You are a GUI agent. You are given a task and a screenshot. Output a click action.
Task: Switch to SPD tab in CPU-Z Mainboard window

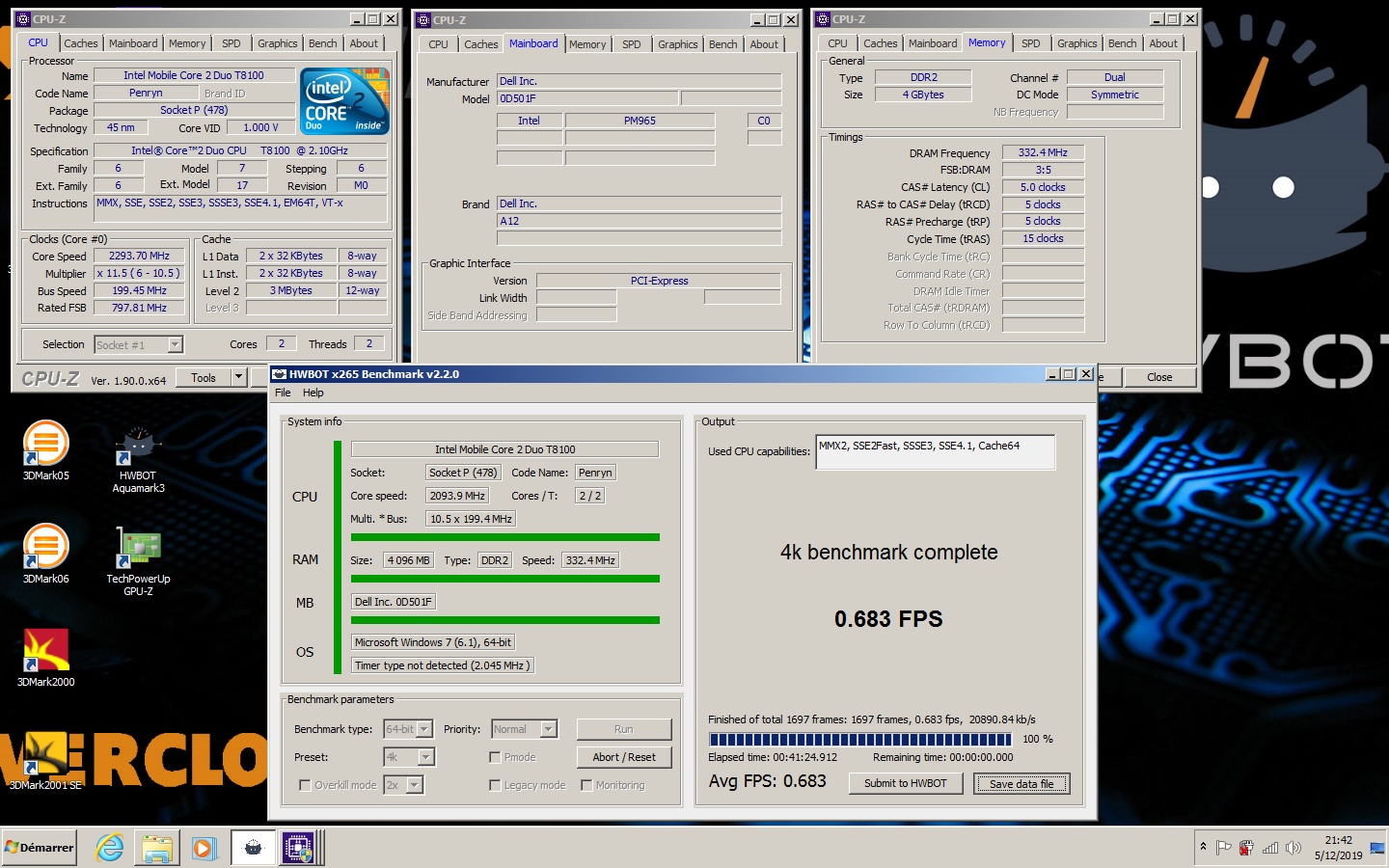point(632,44)
